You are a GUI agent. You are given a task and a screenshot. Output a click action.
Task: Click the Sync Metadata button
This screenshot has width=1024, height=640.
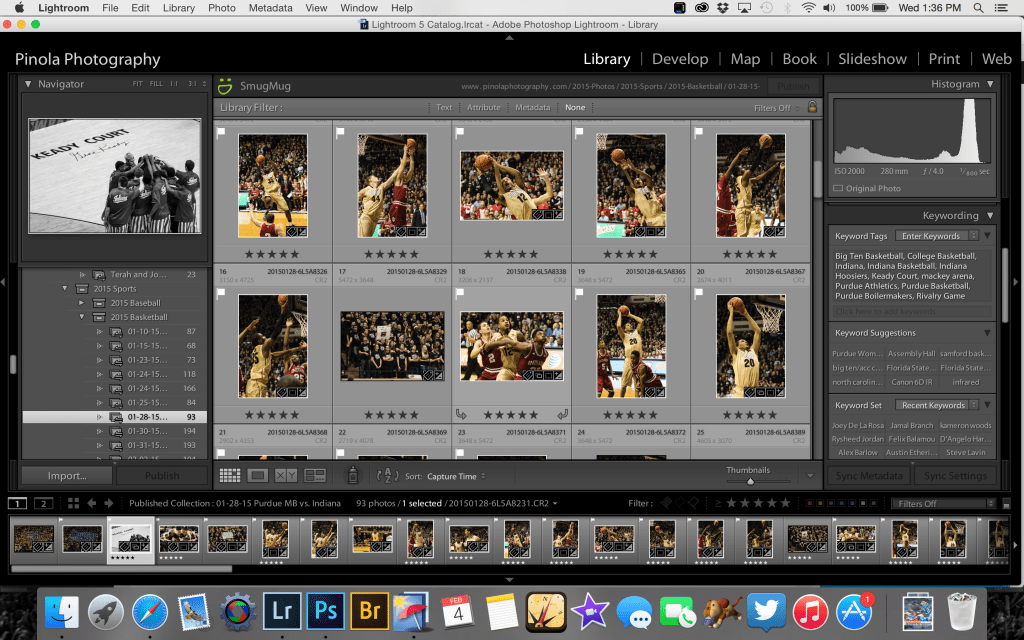[x=870, y=476]
